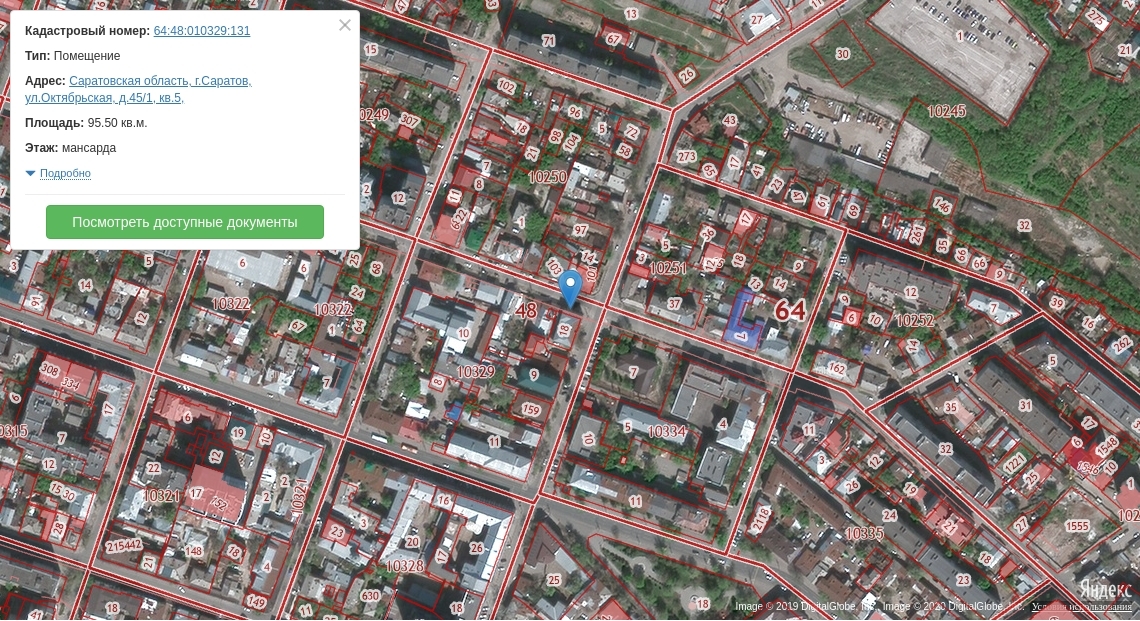The width and height of the screenshot is (1140, 621).
Task: Open cadastral number 64:48:010329:131 link
Action: click(202, 31)
